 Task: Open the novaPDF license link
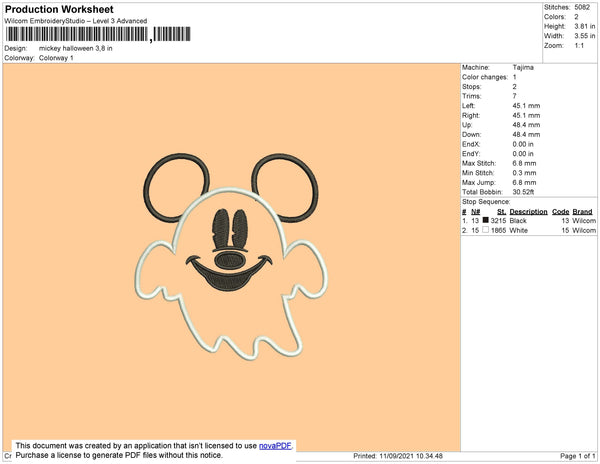[275, 446]
